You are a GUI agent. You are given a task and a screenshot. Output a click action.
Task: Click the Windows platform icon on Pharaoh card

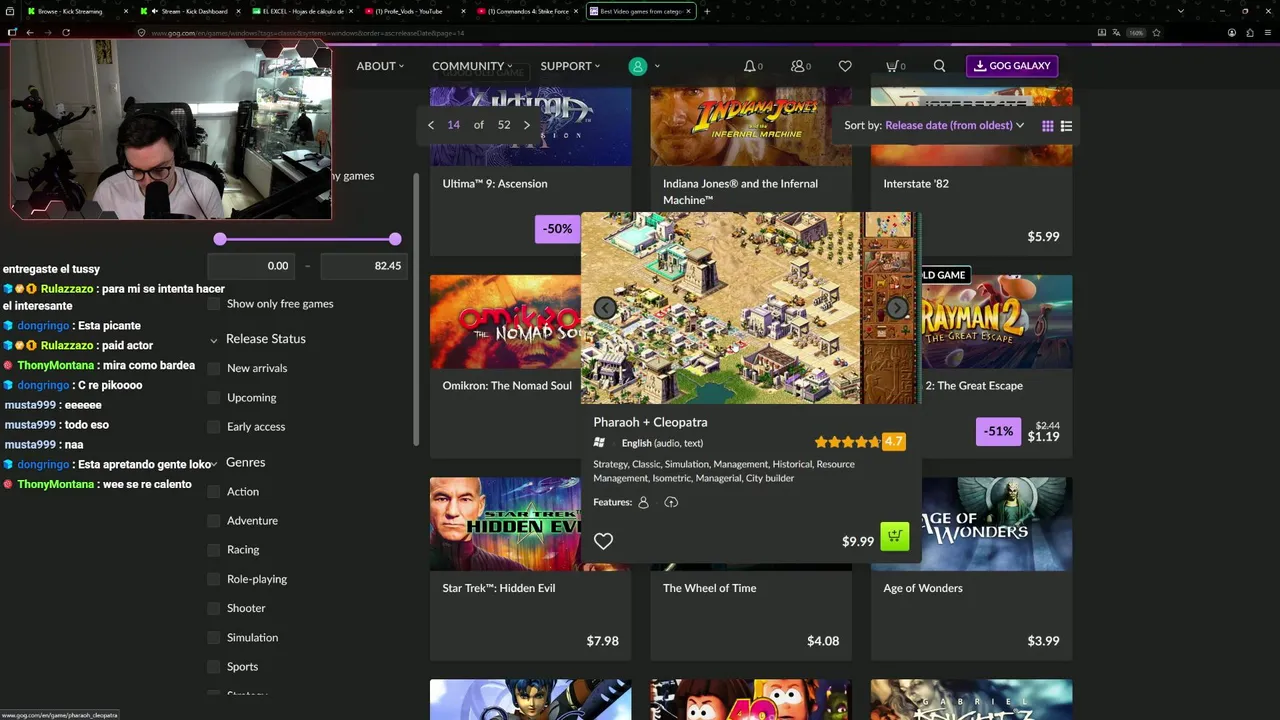coord(599,443)
